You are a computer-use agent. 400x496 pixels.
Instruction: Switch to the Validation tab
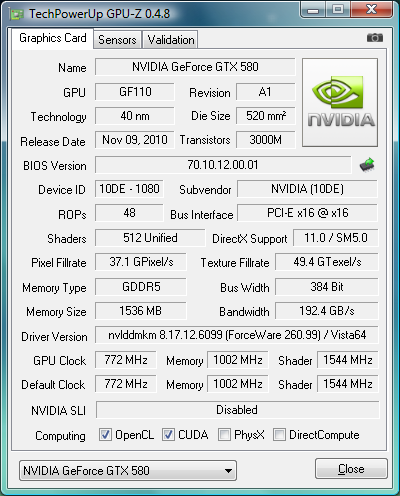(x=171, y=40)
